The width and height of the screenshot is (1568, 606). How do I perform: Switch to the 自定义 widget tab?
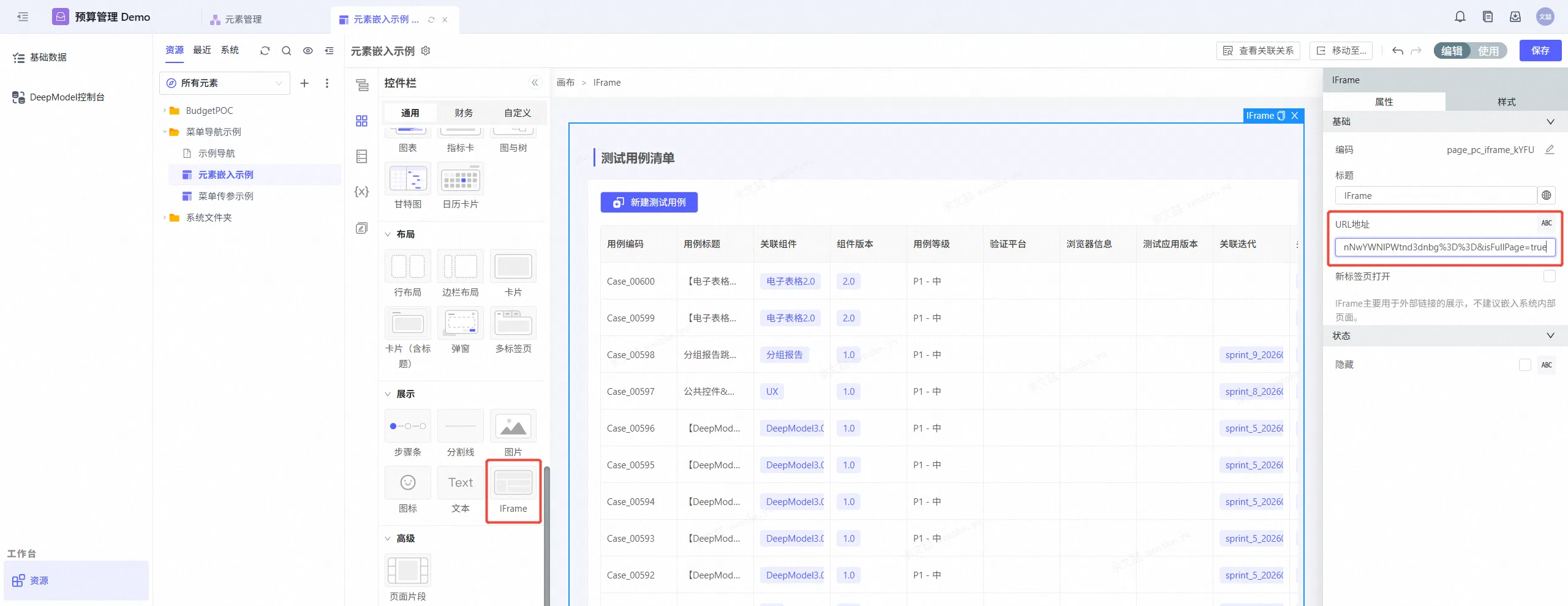(x=518, y=113)
